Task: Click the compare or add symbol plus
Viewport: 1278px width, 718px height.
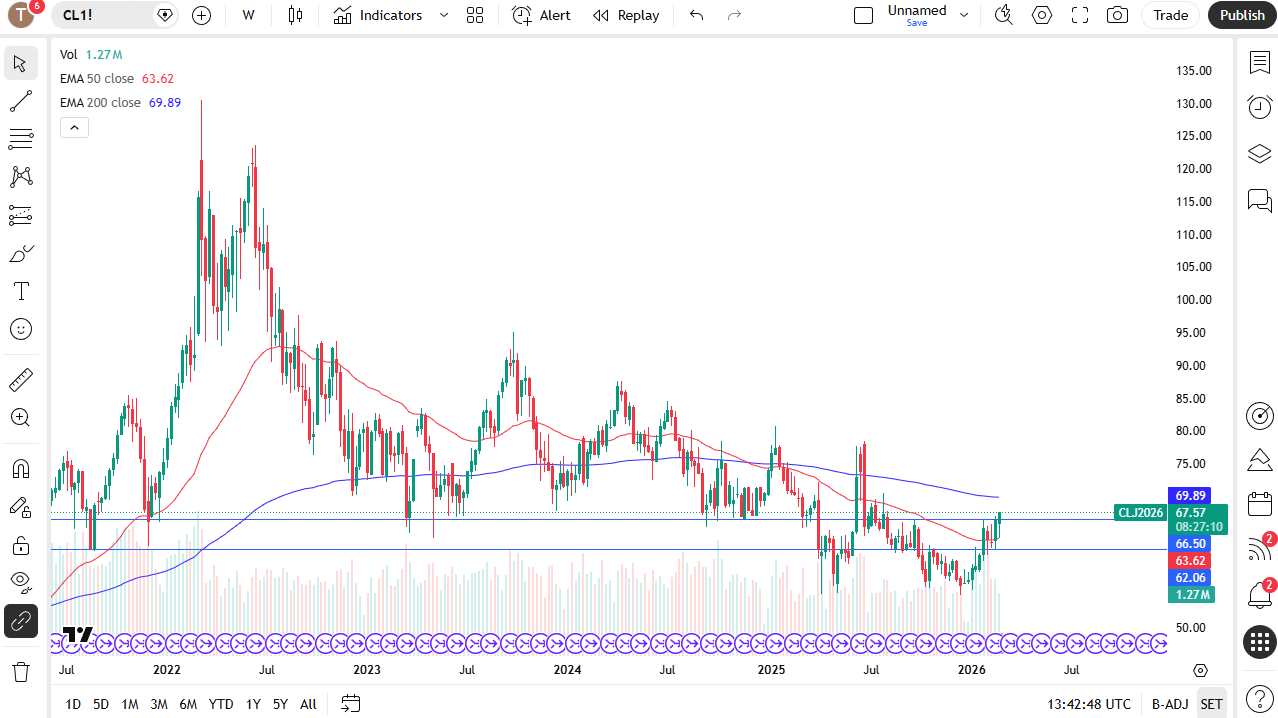Action: click(x=201, y=15)
